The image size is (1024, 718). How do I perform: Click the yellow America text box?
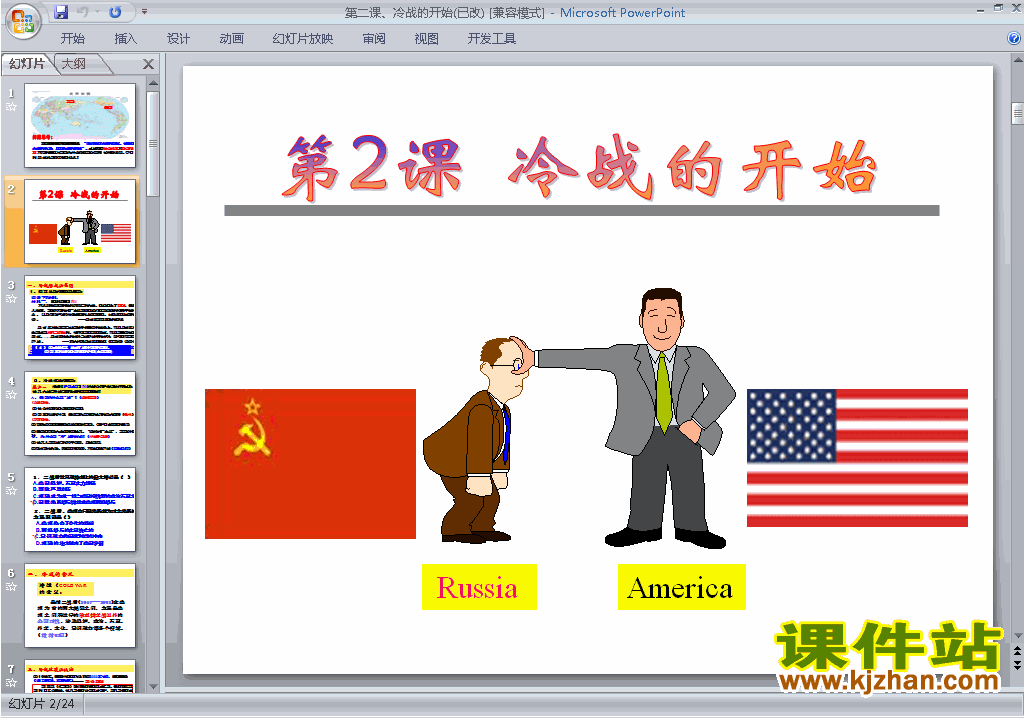coord(681,587)
